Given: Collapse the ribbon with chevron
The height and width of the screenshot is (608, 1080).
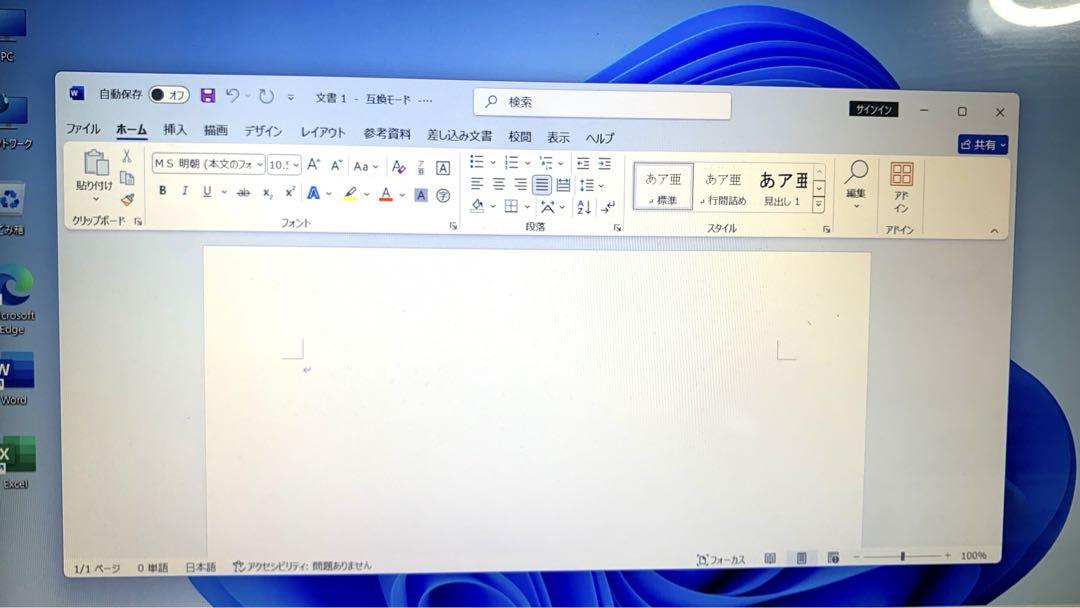Looking at the screenshot, I should click(x=994, y=231).
